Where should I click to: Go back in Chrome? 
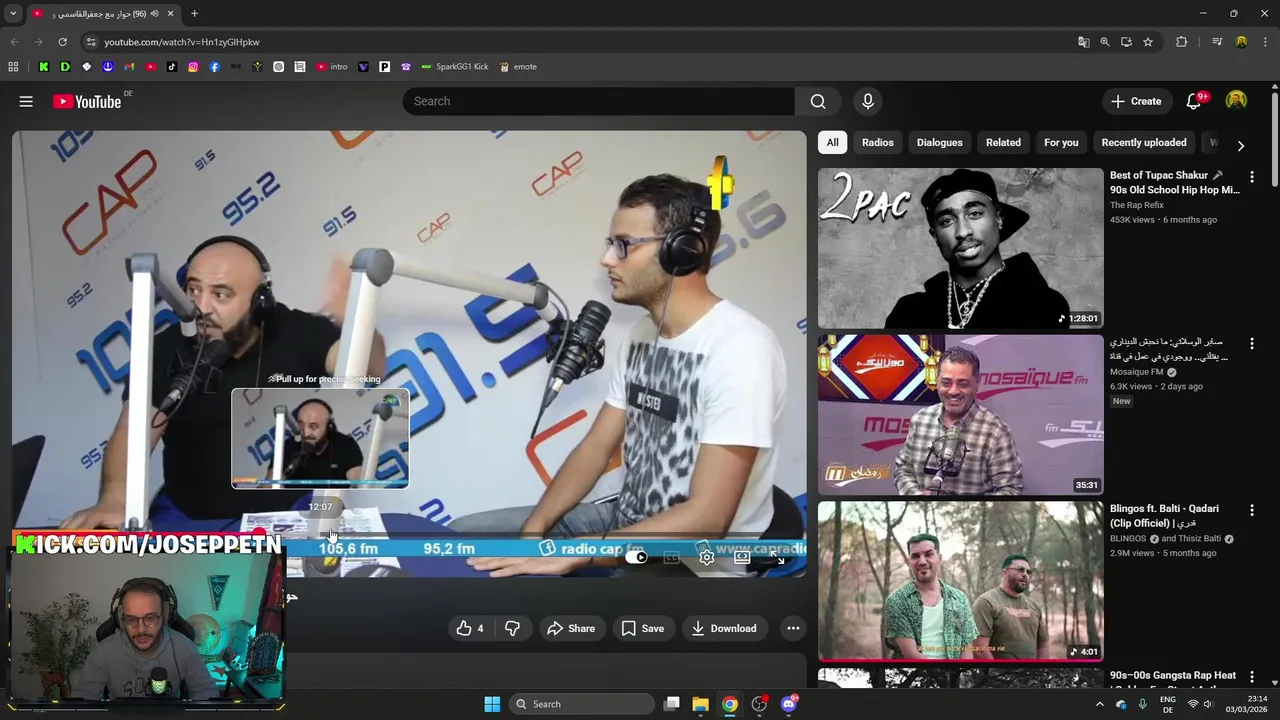[x=14, y=42]
